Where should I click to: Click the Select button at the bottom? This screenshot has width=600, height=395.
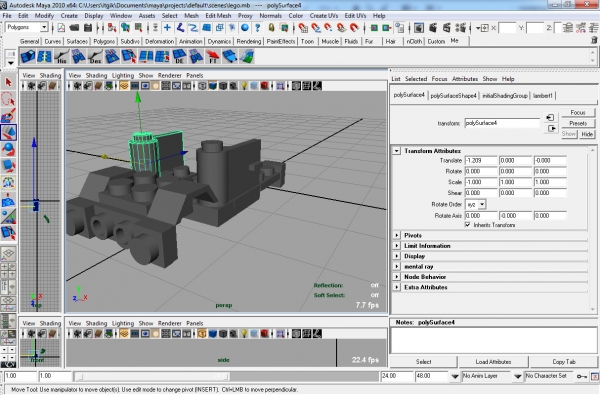424,362
